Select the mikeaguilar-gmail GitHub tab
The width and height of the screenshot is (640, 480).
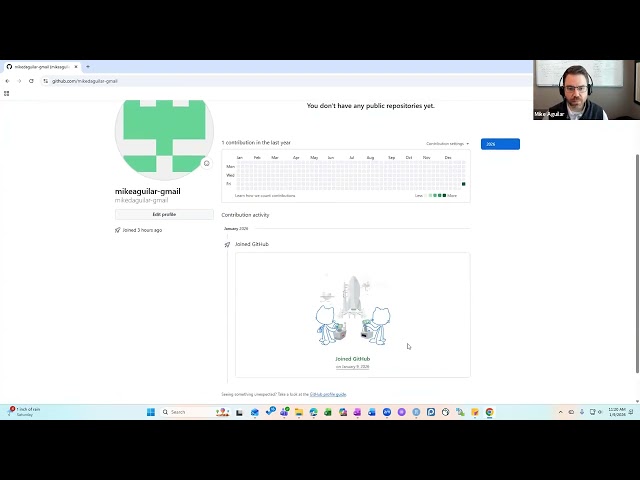[x=41, y=67]
